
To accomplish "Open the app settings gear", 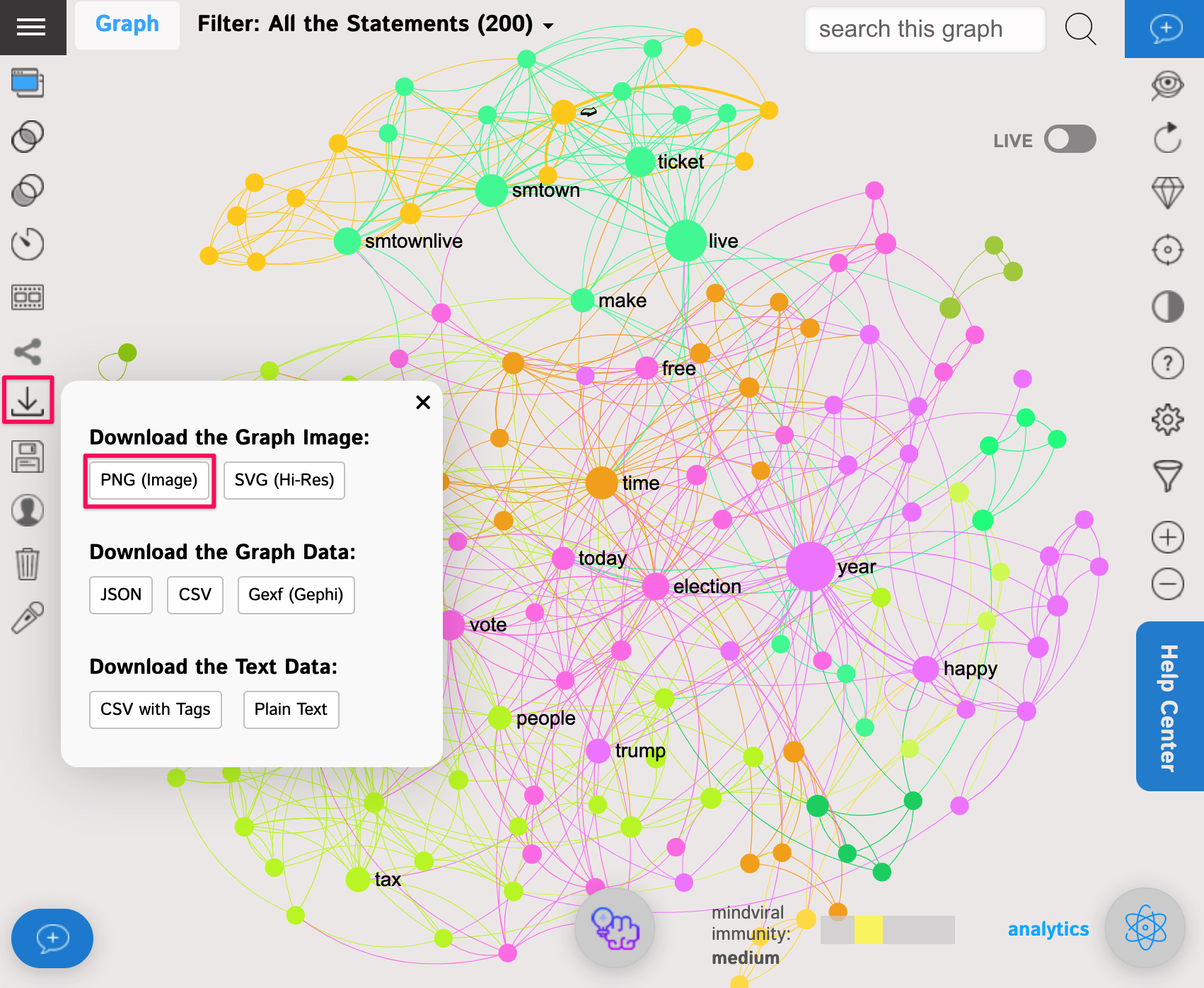I will (x=1167, y=418).
